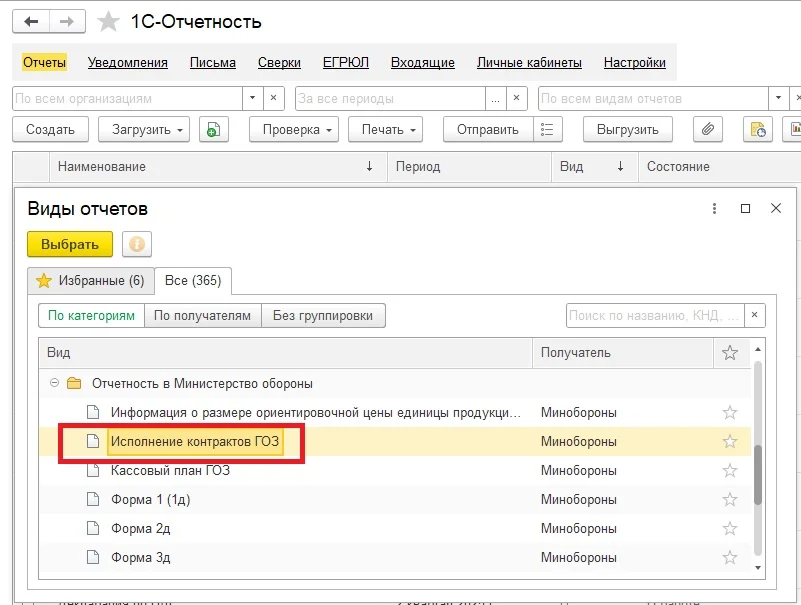Open the organization filter dropdown arrow
The image size is (801, 605).
(x=252, y=98)
